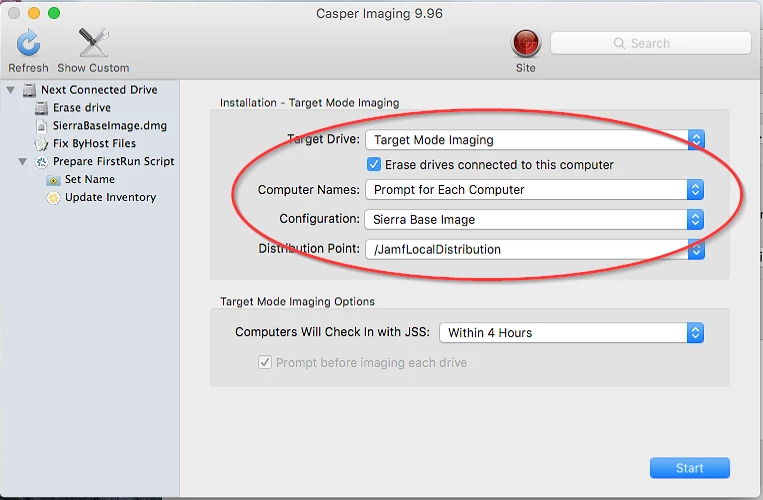Click the Next Connected Drive disk icon

point(30,90)
